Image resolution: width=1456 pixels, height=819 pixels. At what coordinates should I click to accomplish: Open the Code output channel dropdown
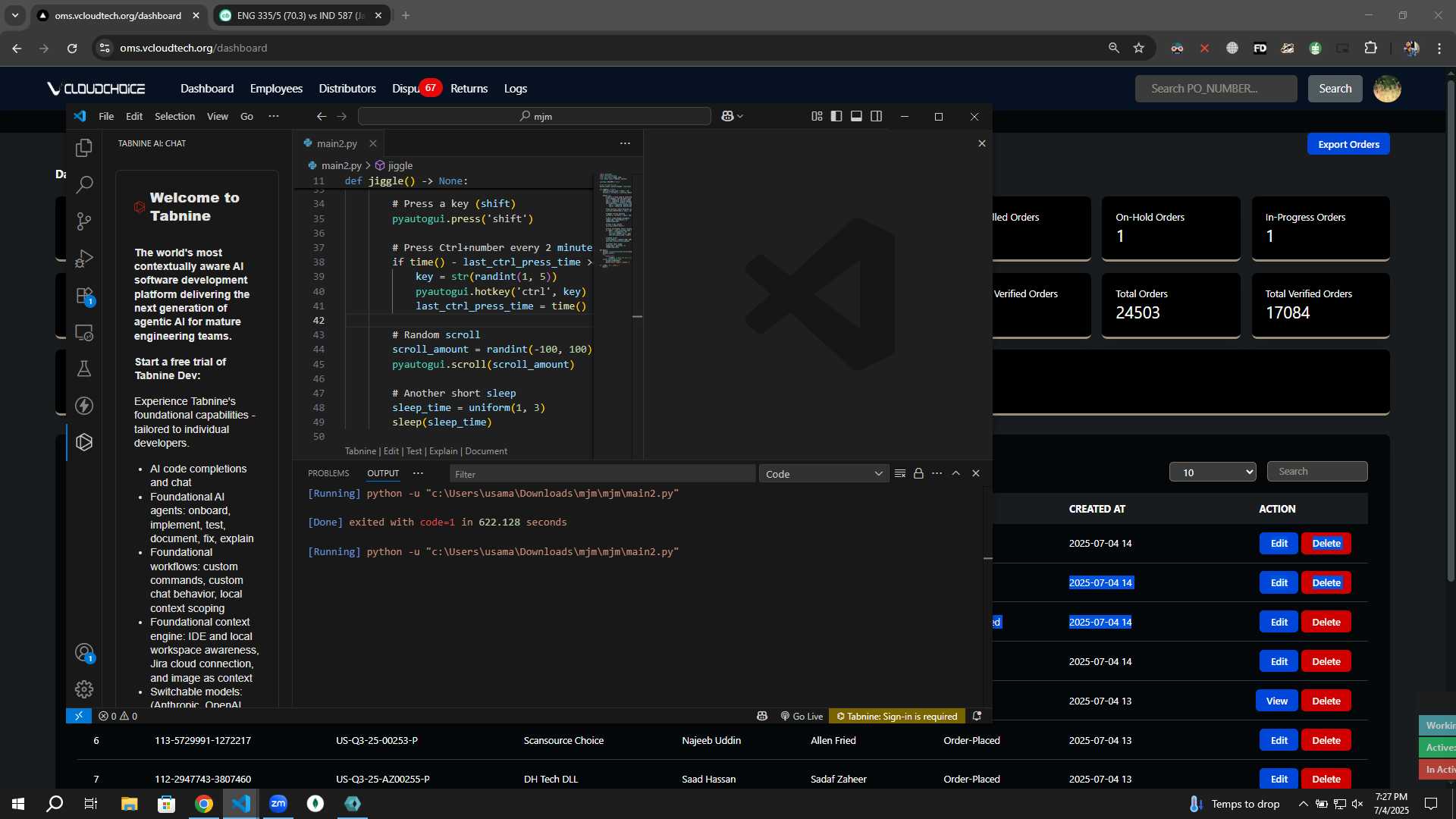click(x=824, y=474)
